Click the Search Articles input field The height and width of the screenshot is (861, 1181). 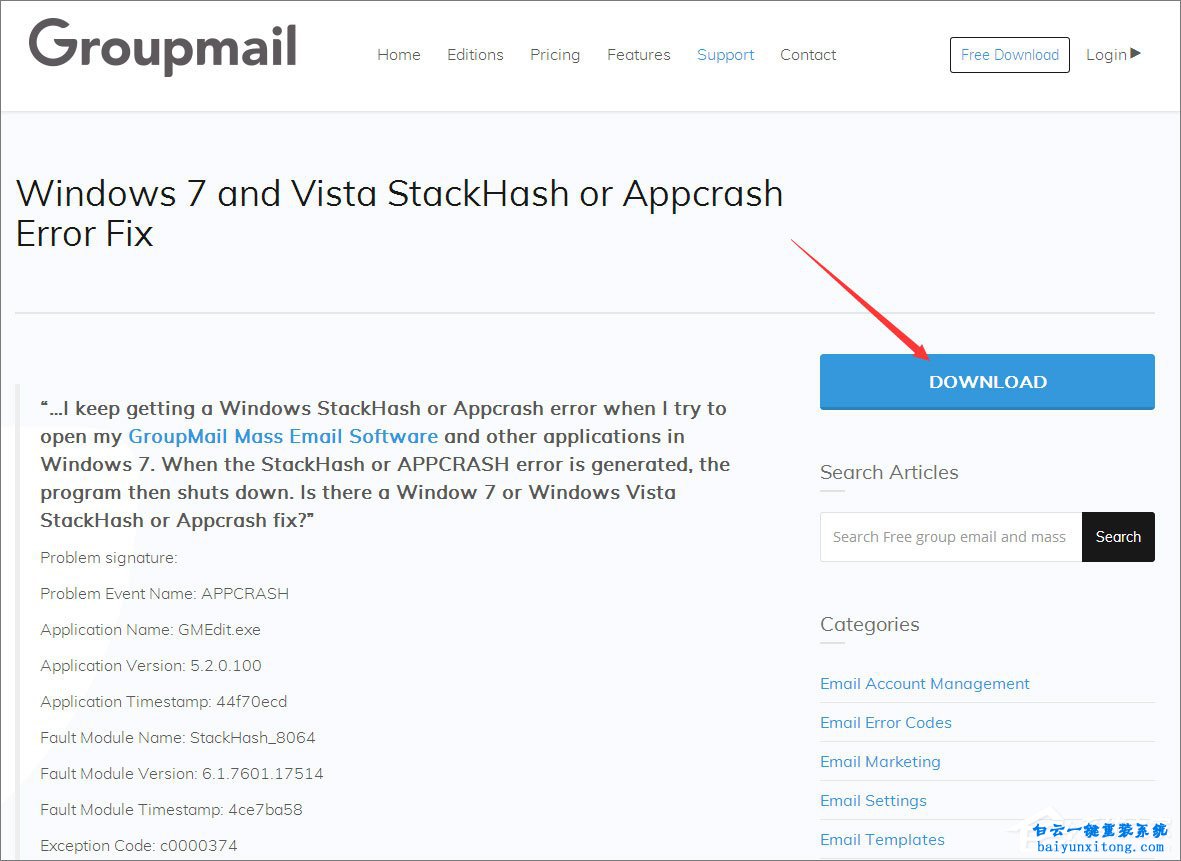[x=950, y=537]
